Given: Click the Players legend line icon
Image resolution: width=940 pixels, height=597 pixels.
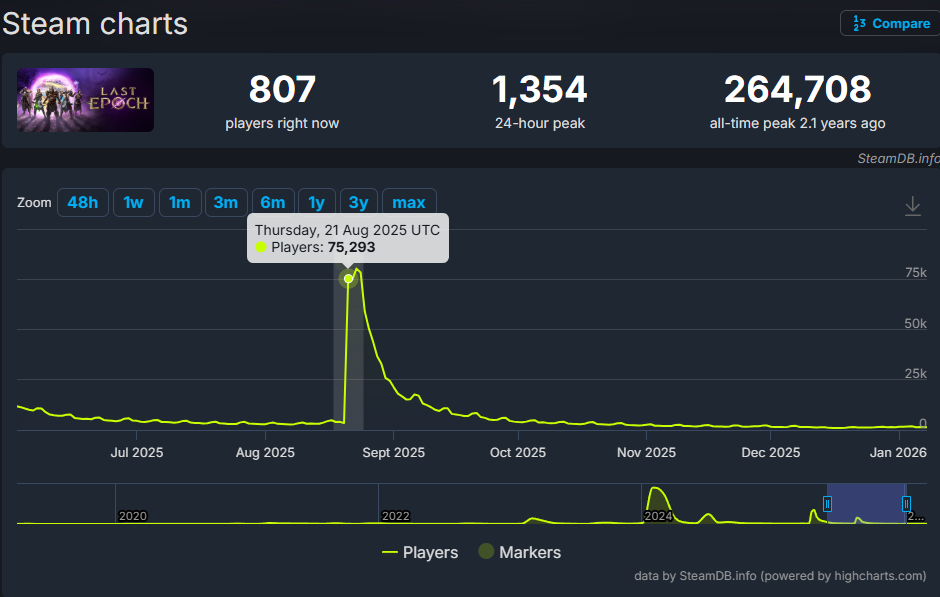Looking at the screenshot, I should [390, 552].
